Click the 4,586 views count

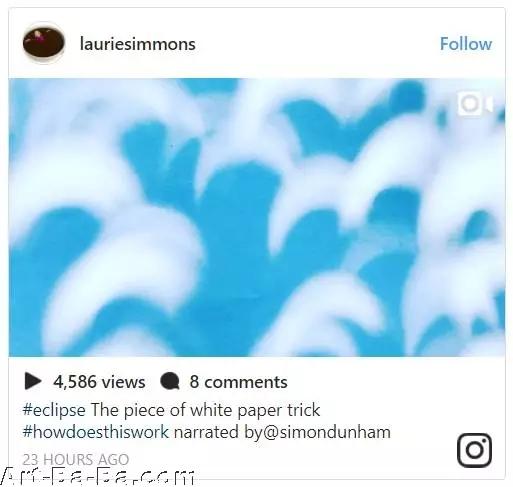point(99,382)
